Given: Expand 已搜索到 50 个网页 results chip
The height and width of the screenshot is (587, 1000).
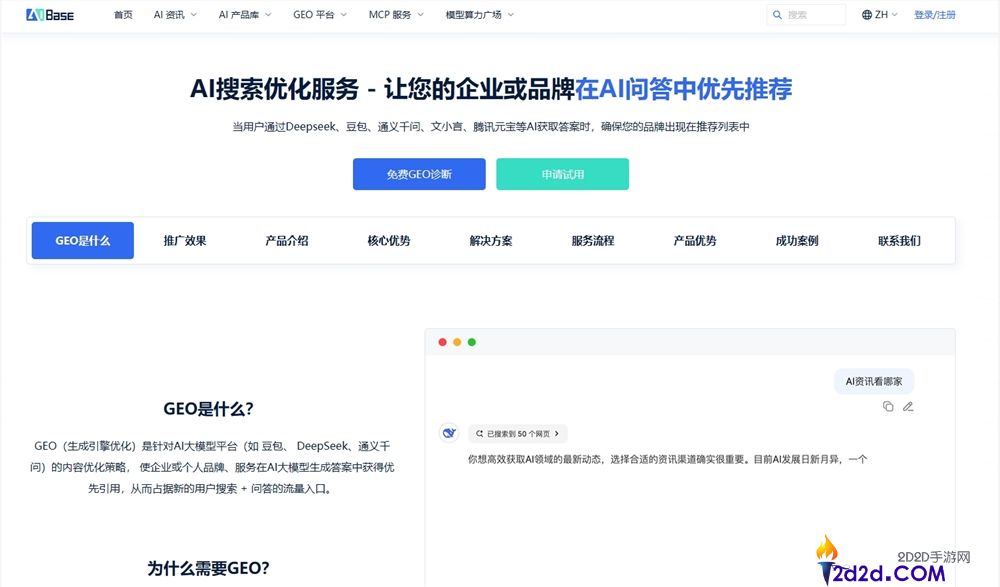Looking at the screenshot, I should point(518,433).
